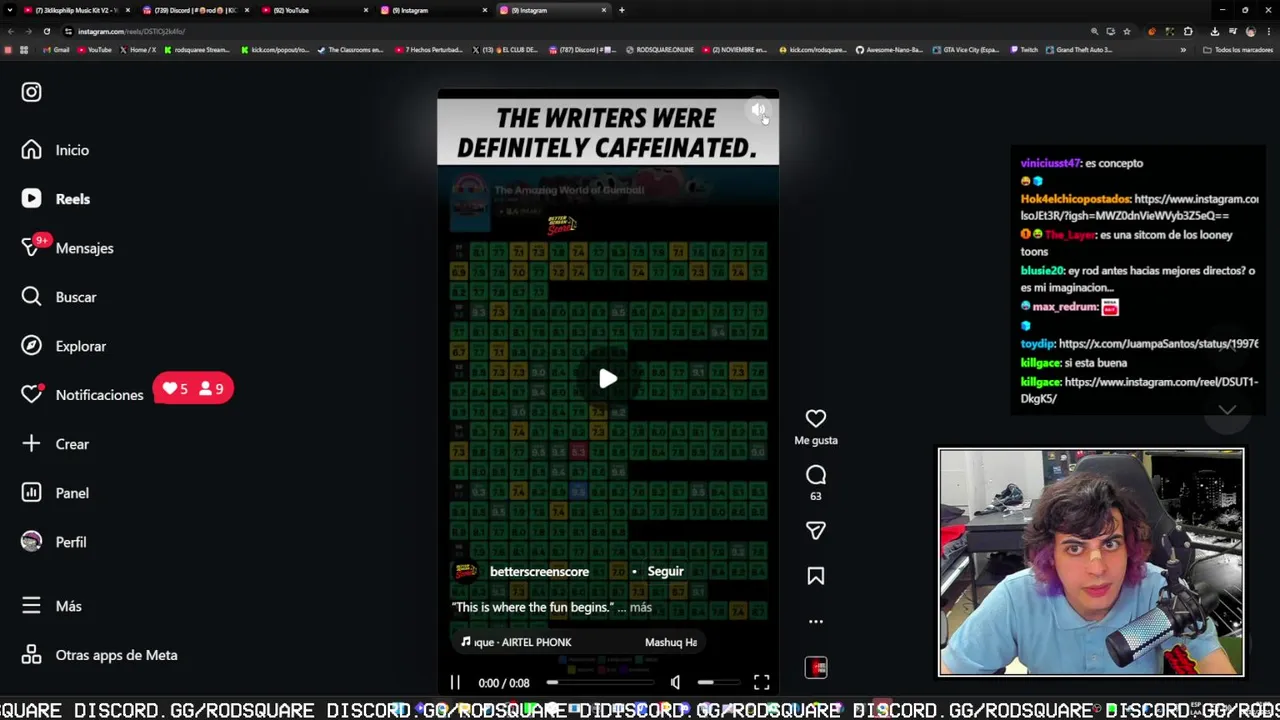1280x720 pixels.
Task: Click betterscreenscore avatar on the reel
Action: coord(466,572)
